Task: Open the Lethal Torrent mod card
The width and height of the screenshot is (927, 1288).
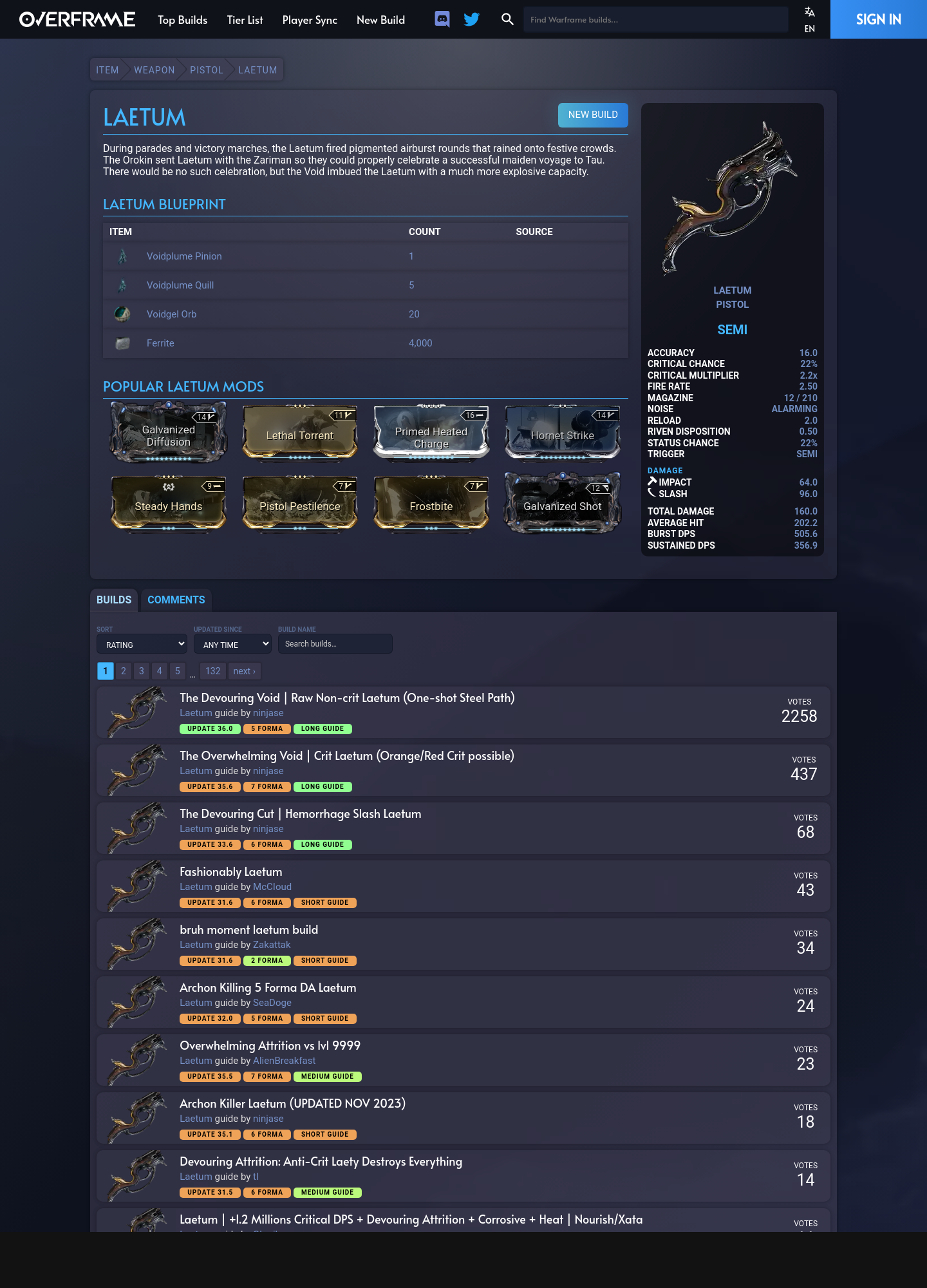Action: [300, 432]
